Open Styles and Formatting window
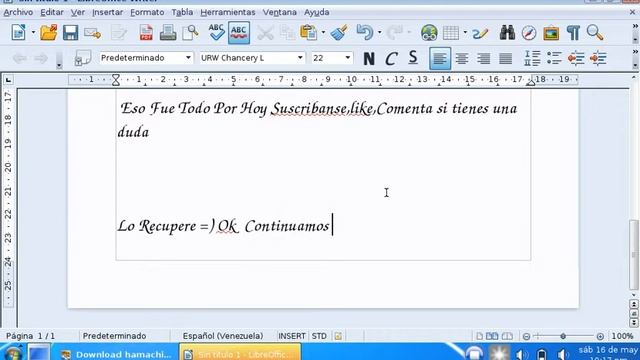This screenshot has height=360, width=640. coord(82,58)
